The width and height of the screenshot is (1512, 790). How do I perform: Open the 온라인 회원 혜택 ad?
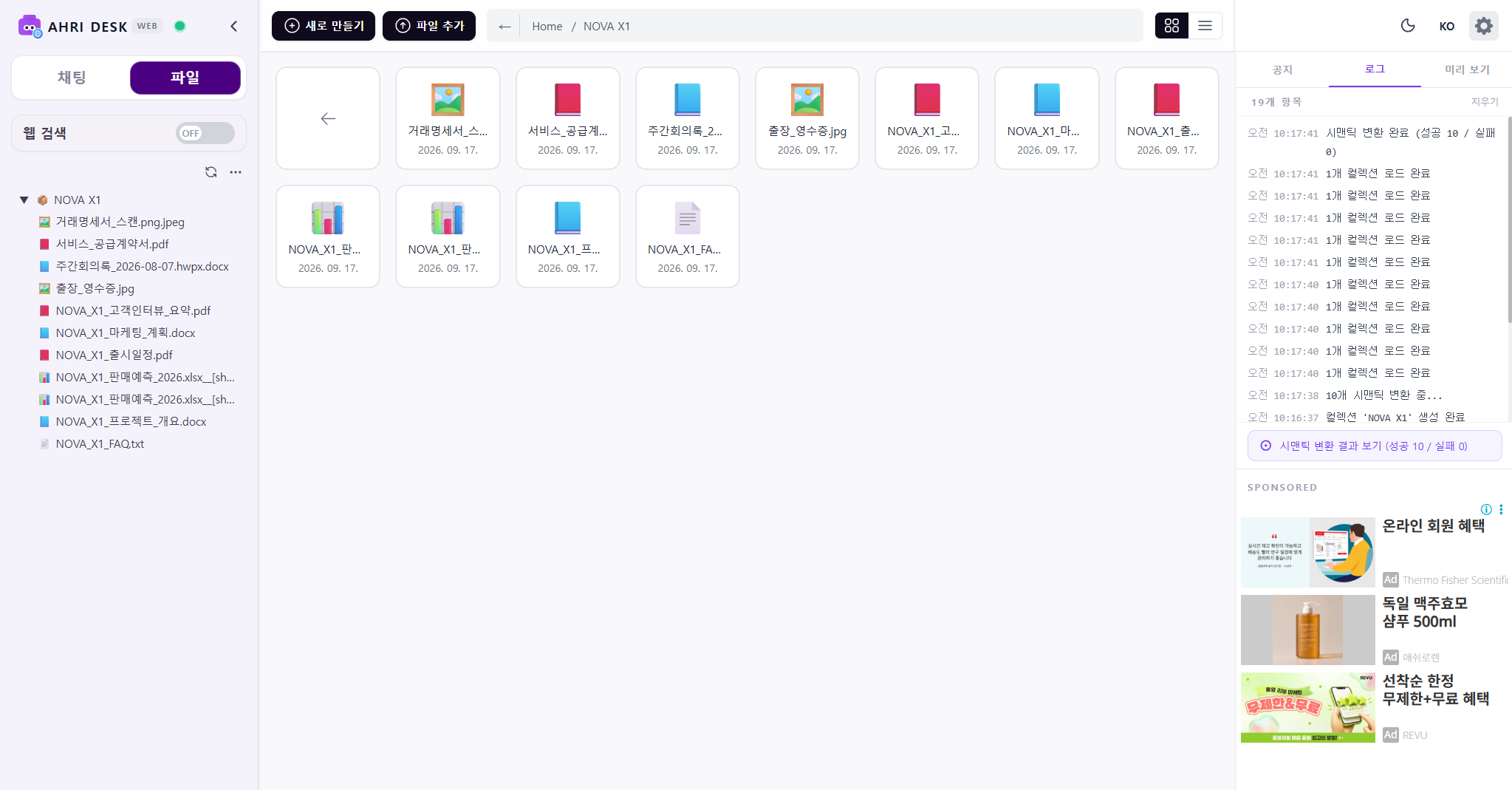point(1374,552)
